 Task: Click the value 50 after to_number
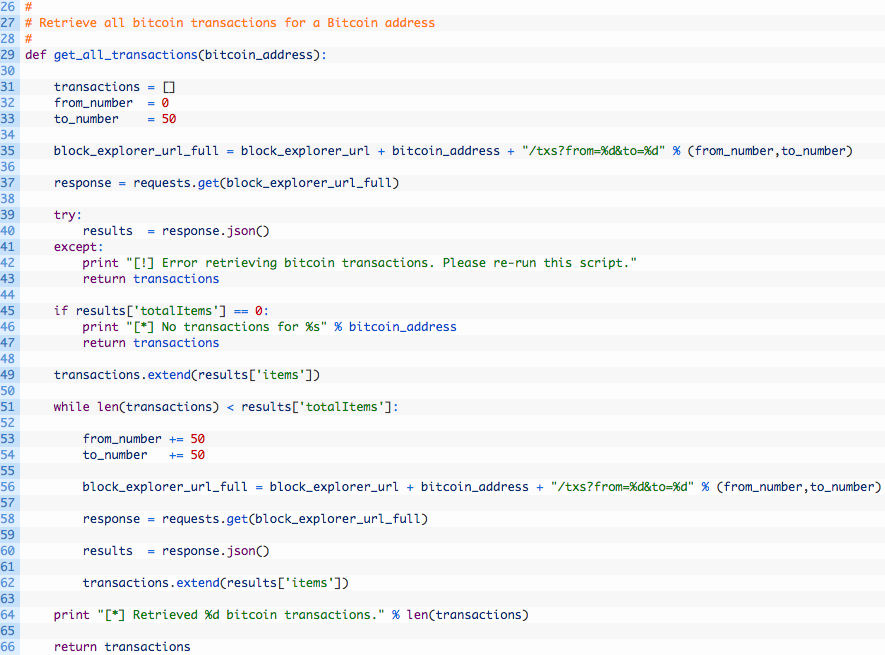tap(169, 119)
